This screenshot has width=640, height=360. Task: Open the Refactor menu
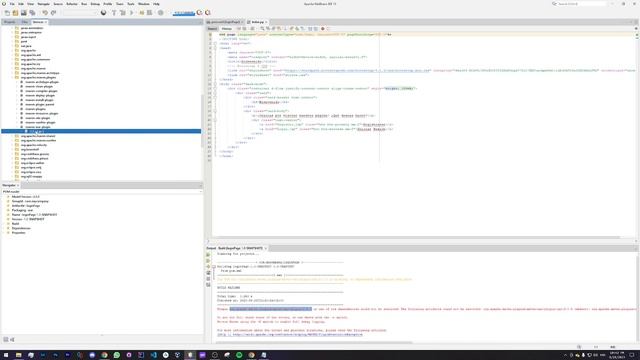tap(72, 4)
